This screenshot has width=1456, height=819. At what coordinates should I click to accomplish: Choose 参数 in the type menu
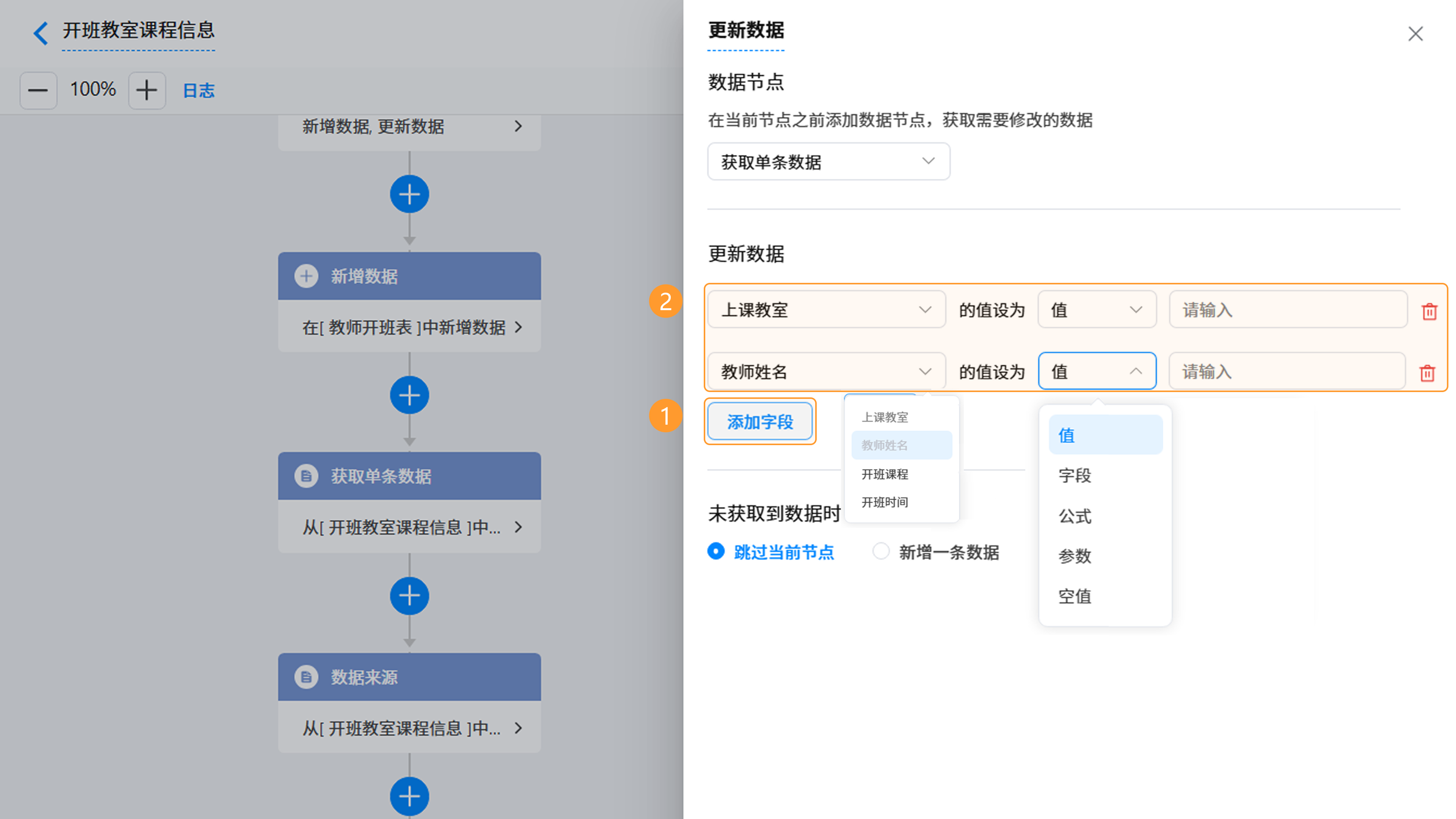1106,555
